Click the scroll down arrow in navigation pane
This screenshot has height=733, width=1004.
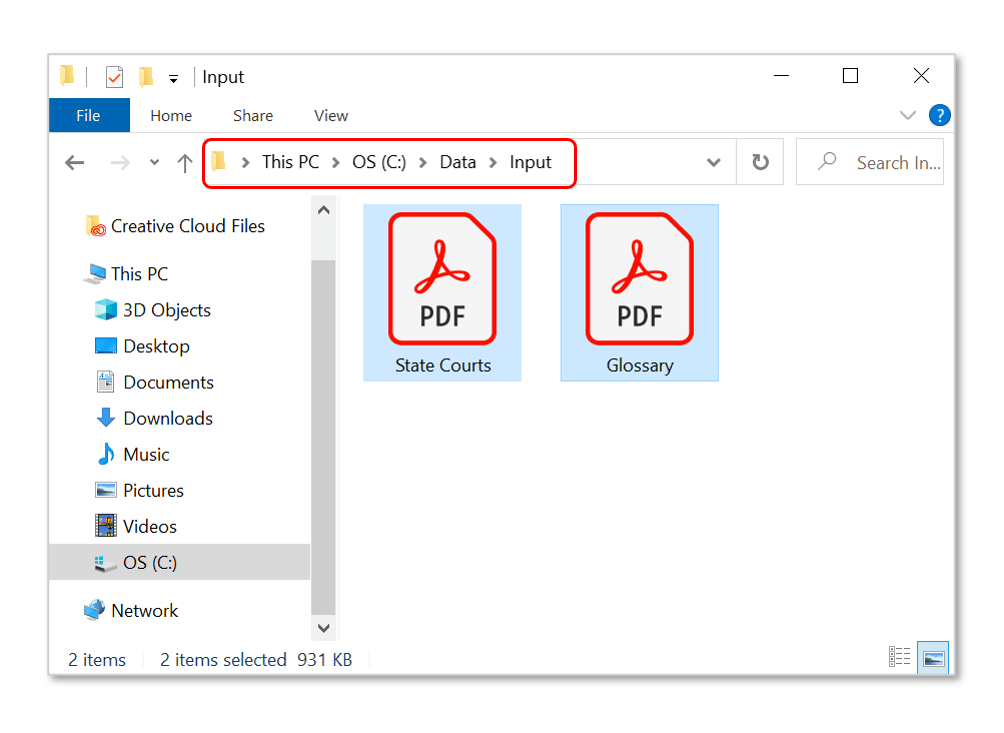pos(323,628)
